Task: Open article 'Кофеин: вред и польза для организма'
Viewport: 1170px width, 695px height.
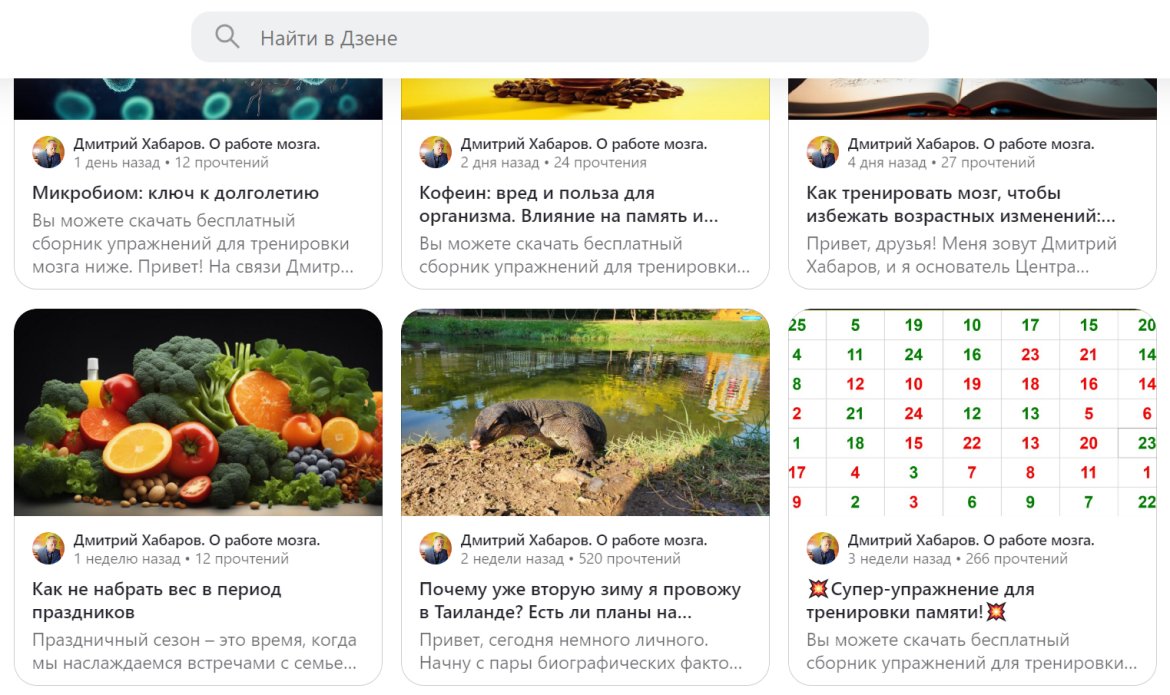Action: (x=569, y=205)
